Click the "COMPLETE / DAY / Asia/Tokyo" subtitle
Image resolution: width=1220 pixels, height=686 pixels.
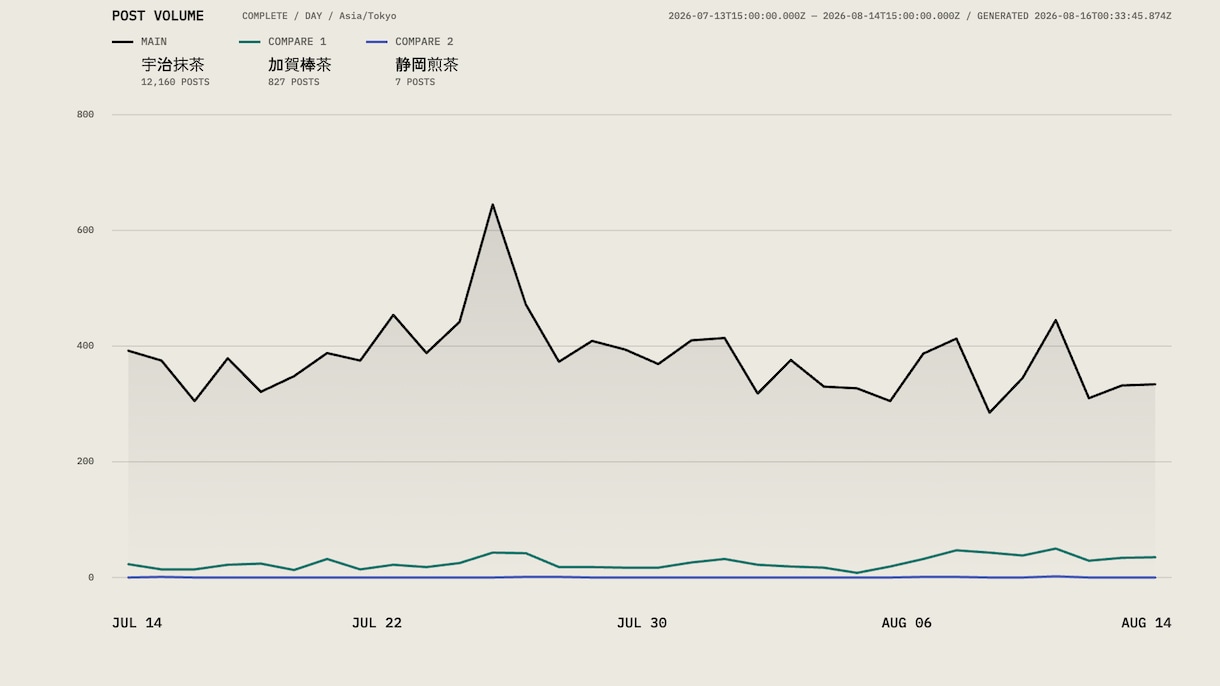pyautogui.click(x=319, y=16)
